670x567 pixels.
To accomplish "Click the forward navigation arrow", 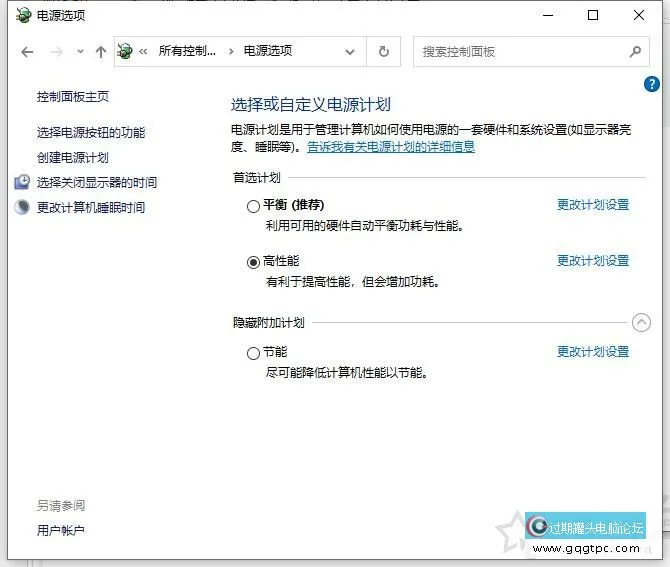I will click(56, 52).
